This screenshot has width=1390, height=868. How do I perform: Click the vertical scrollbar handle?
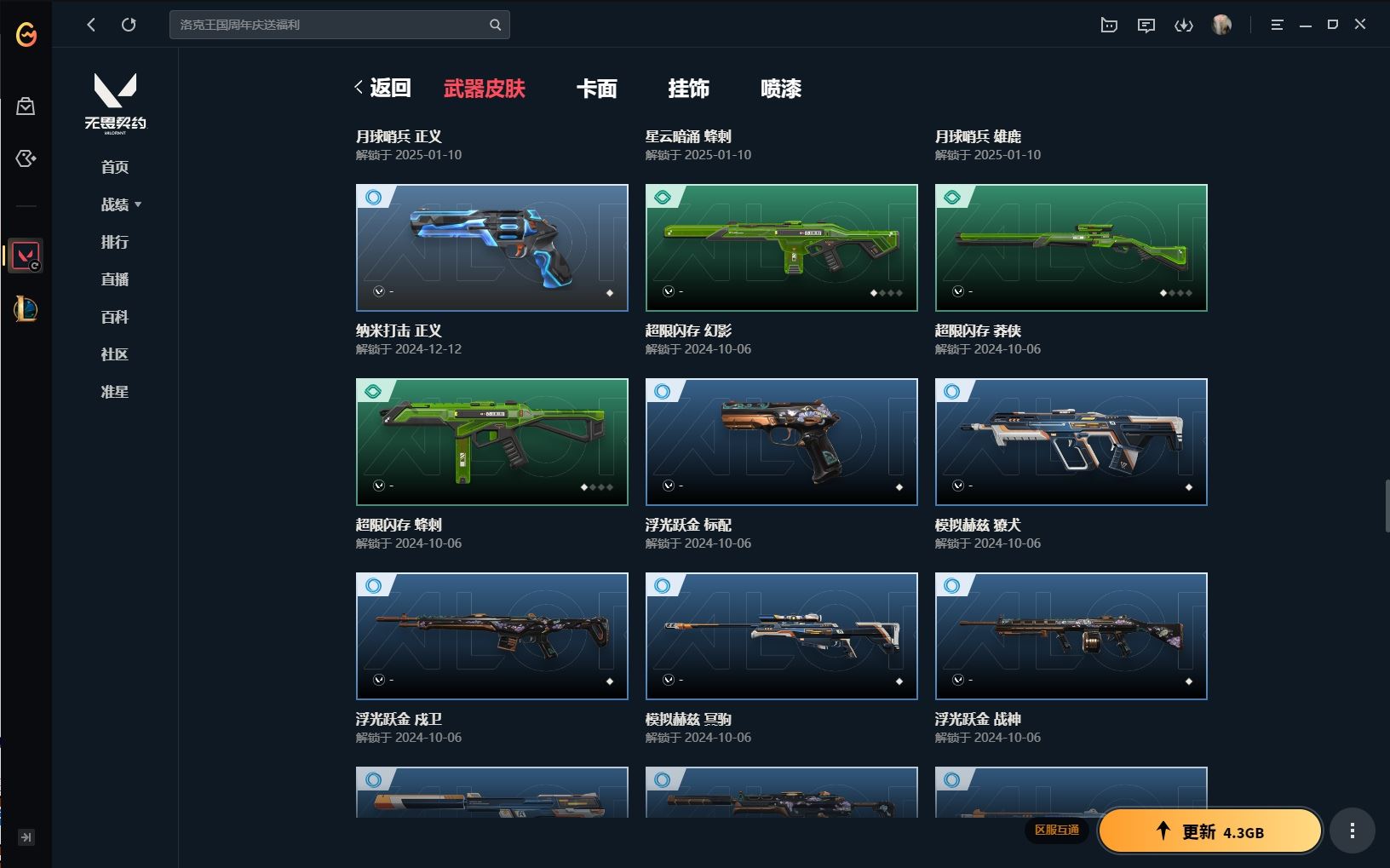[1387, 507]
